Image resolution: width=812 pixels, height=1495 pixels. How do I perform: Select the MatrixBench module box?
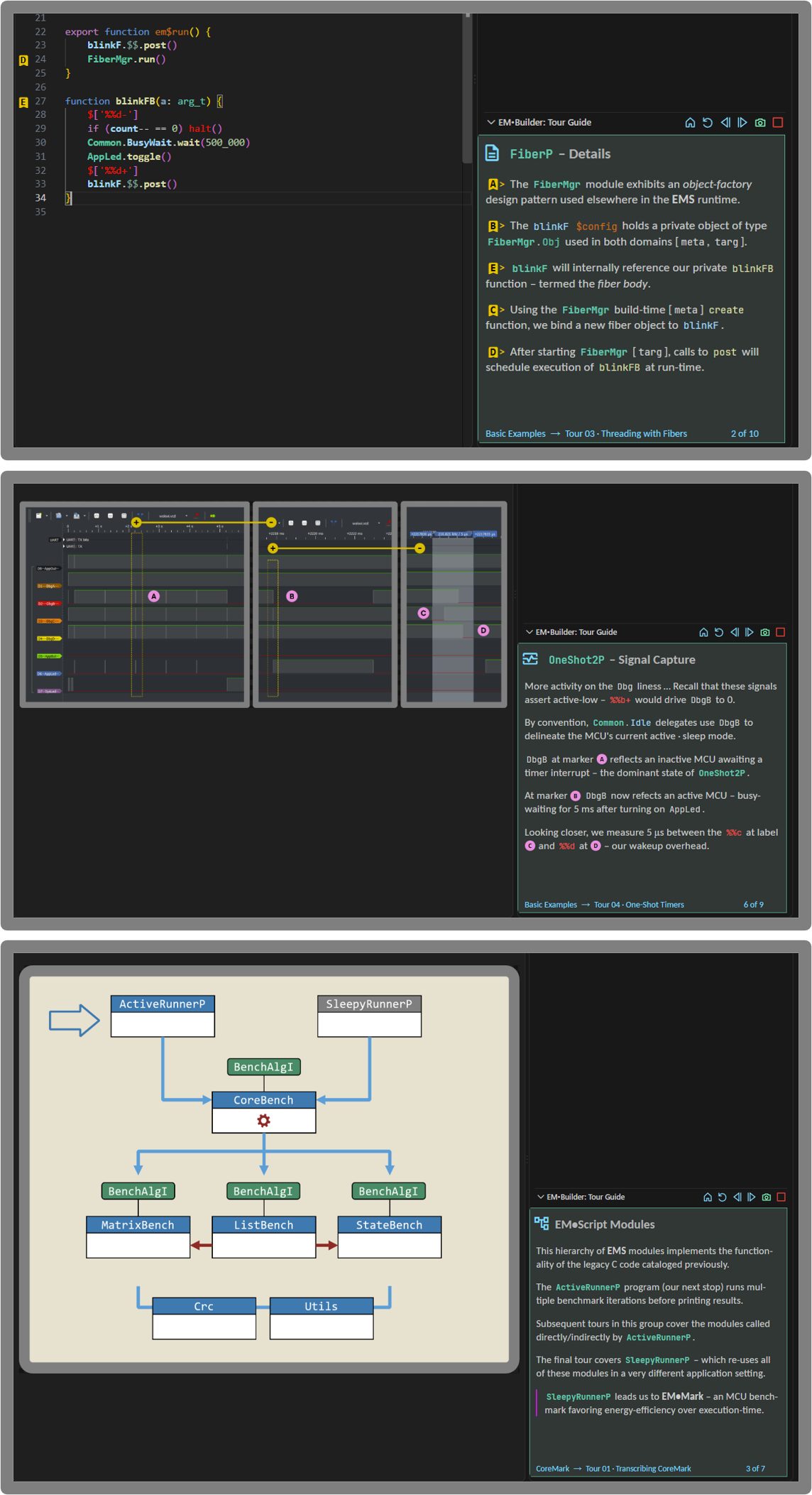click(x=138, y=1237)
